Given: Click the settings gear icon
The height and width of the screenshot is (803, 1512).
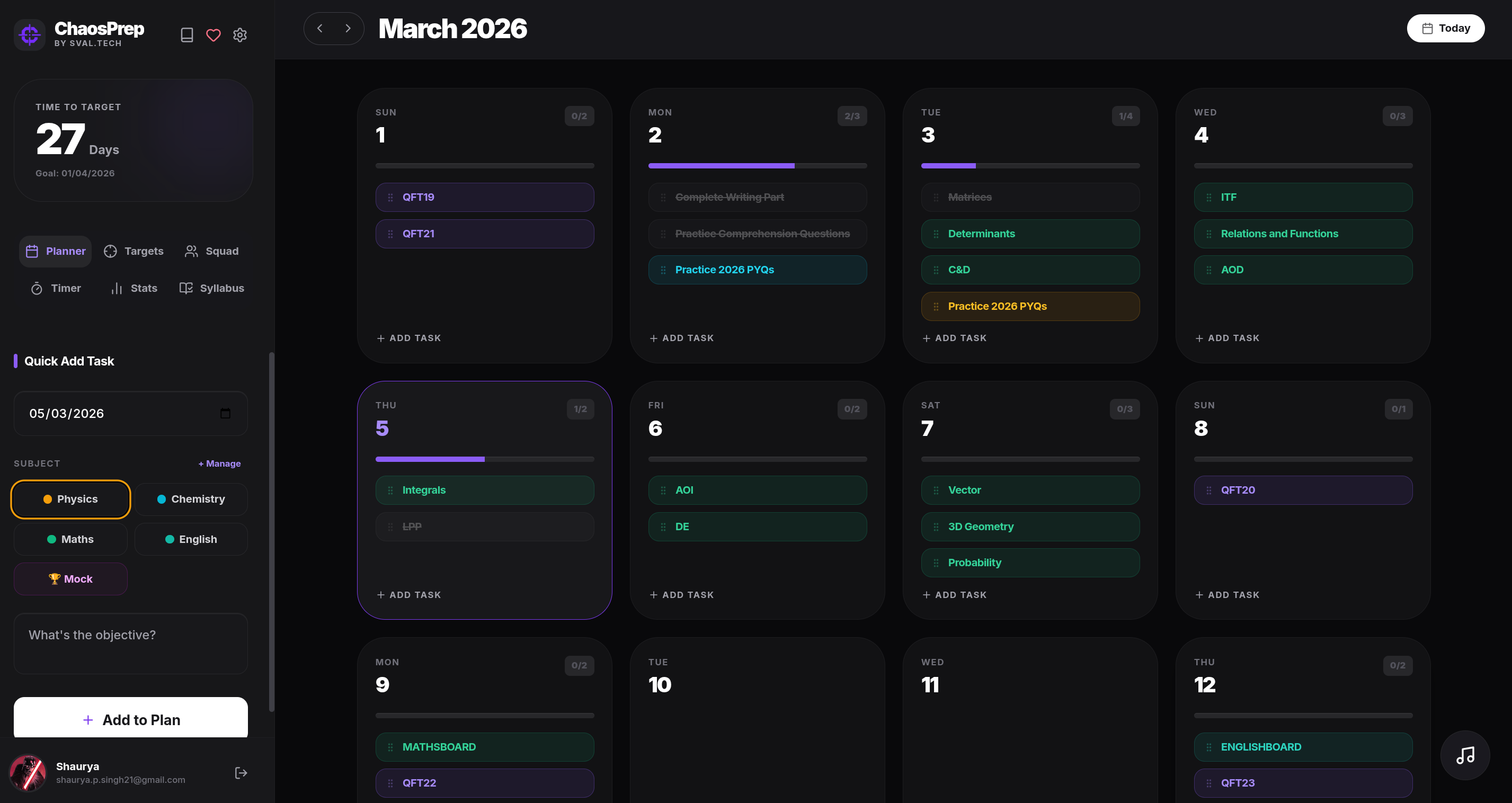Looking at the screenshot, I should point(240,34).
